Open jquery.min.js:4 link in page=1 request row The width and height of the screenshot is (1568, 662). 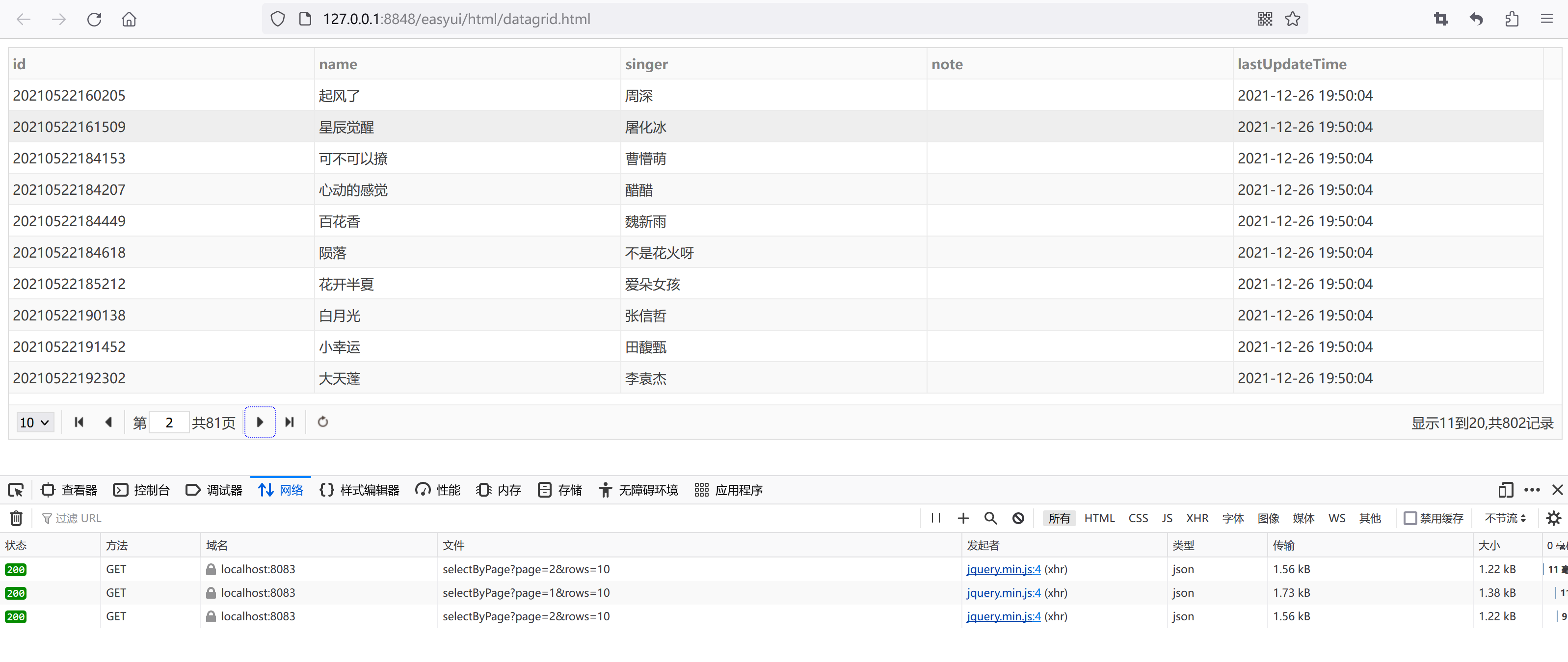(x=1004, y=593)
